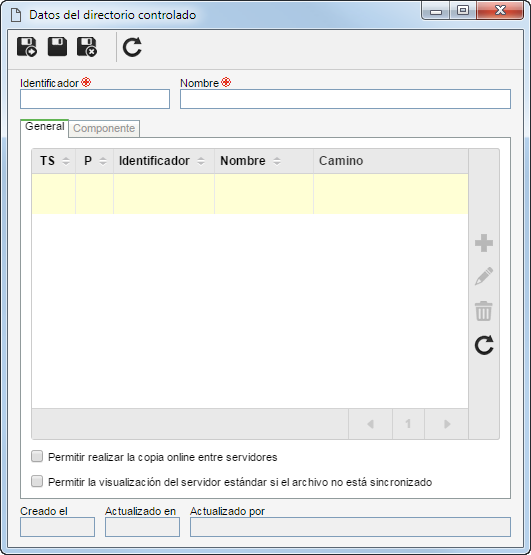Focus the Identificador input field

point(95,99)
